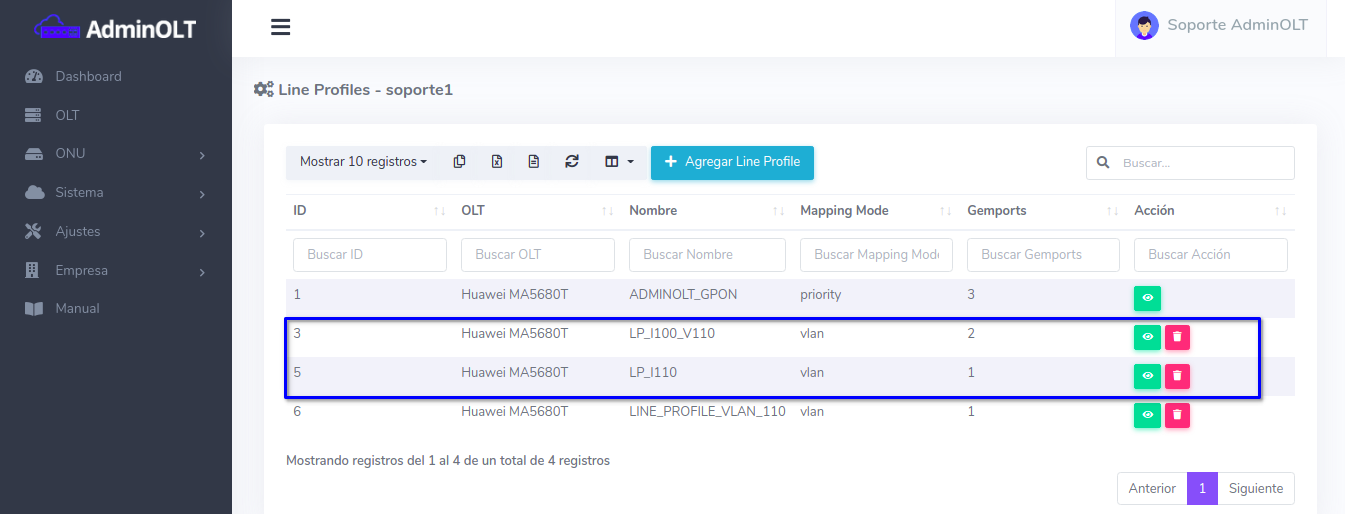This screenshot has width=1345, height=514.
Task: Go to Siguiente page
Action: 1255,489
